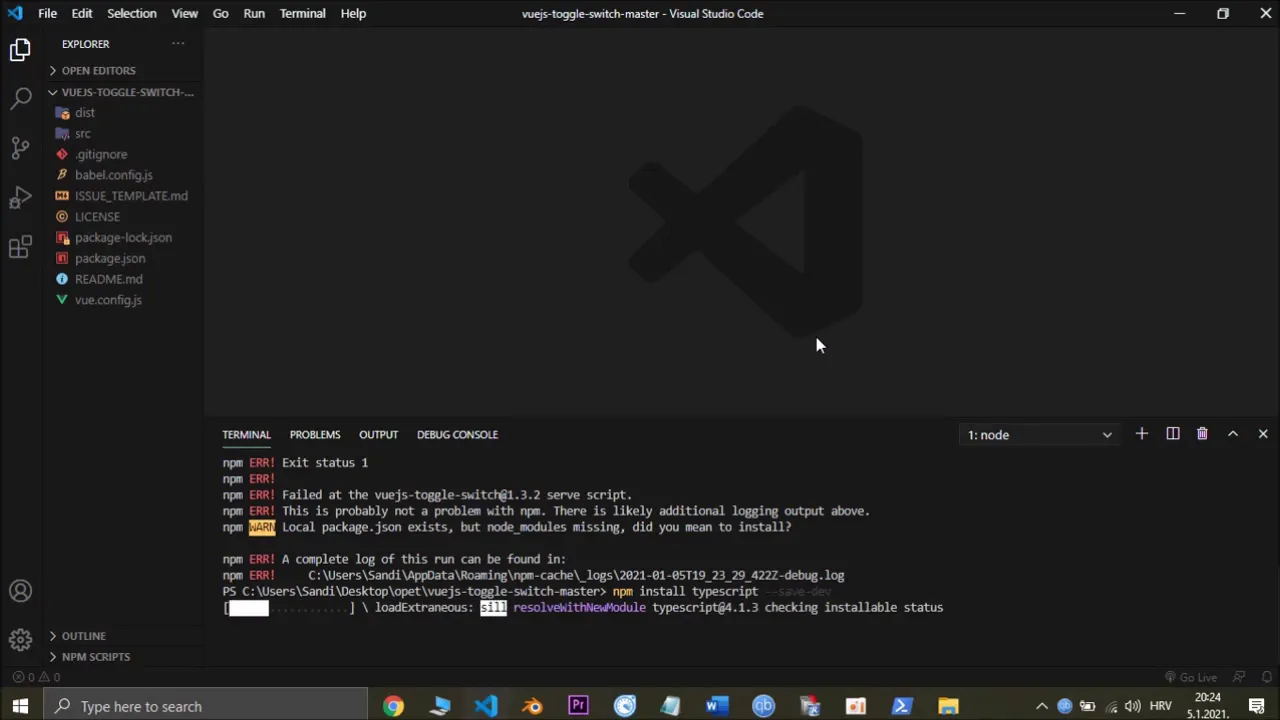Open Explorer more actions ellipsis
Viewport: 1280px width, 720px height.
(x=178, y=44)
